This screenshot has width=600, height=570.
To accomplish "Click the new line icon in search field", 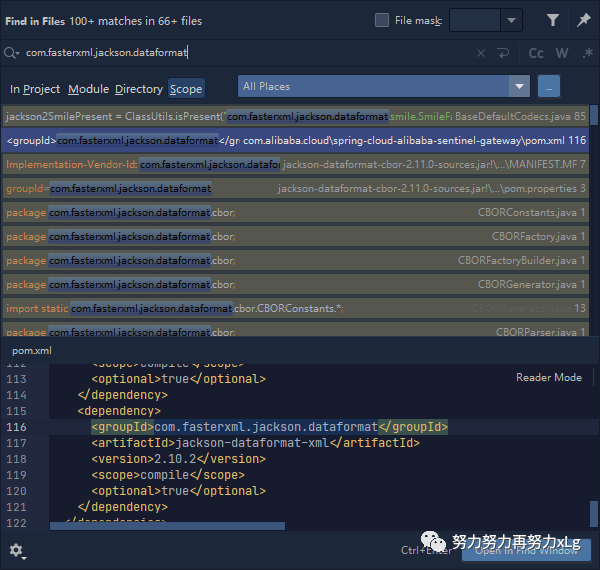I will [503, 53].
